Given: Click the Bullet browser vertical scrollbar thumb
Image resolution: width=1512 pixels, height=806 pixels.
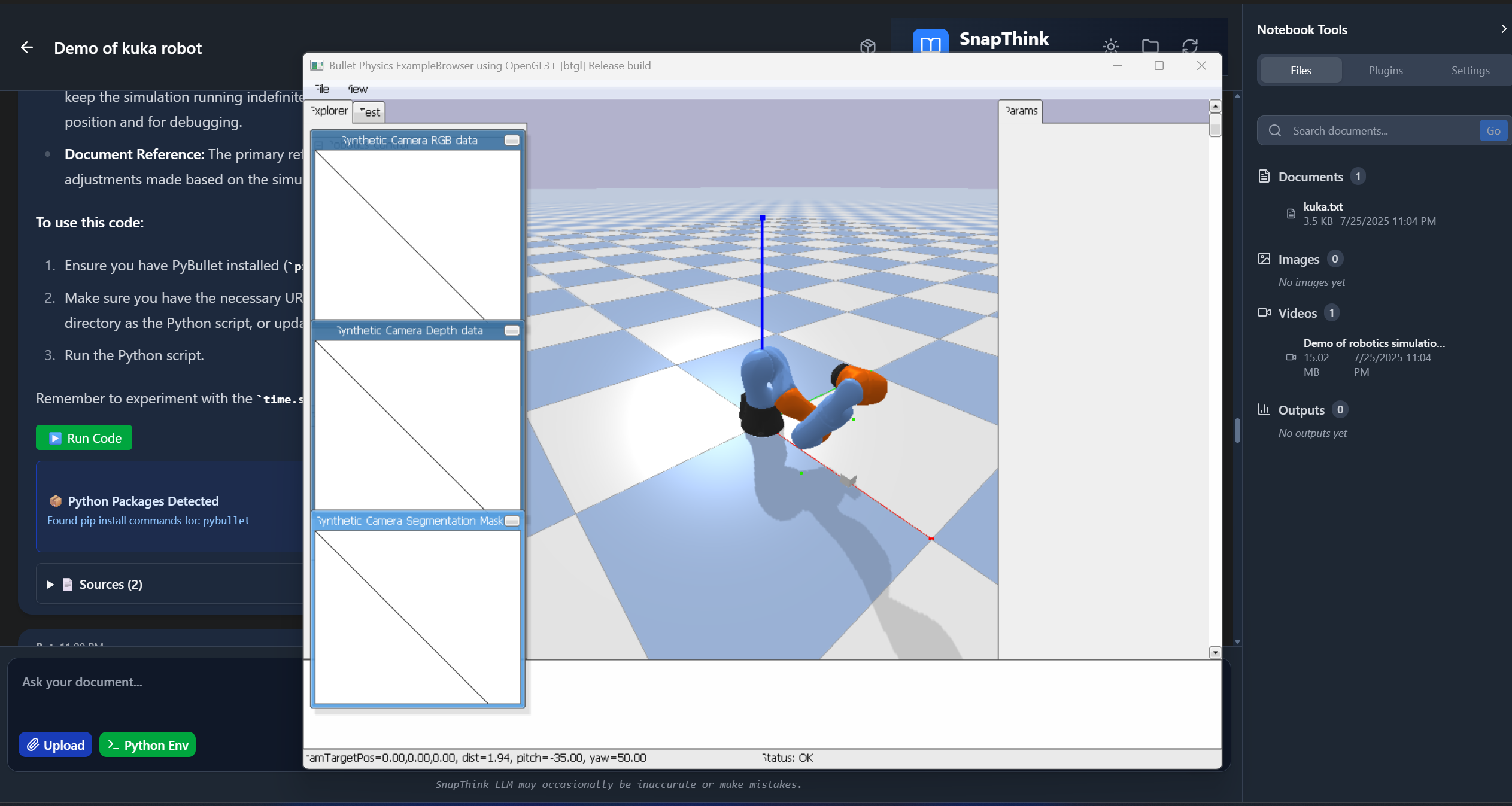Looking at the screenshot, I should 1215,126.
